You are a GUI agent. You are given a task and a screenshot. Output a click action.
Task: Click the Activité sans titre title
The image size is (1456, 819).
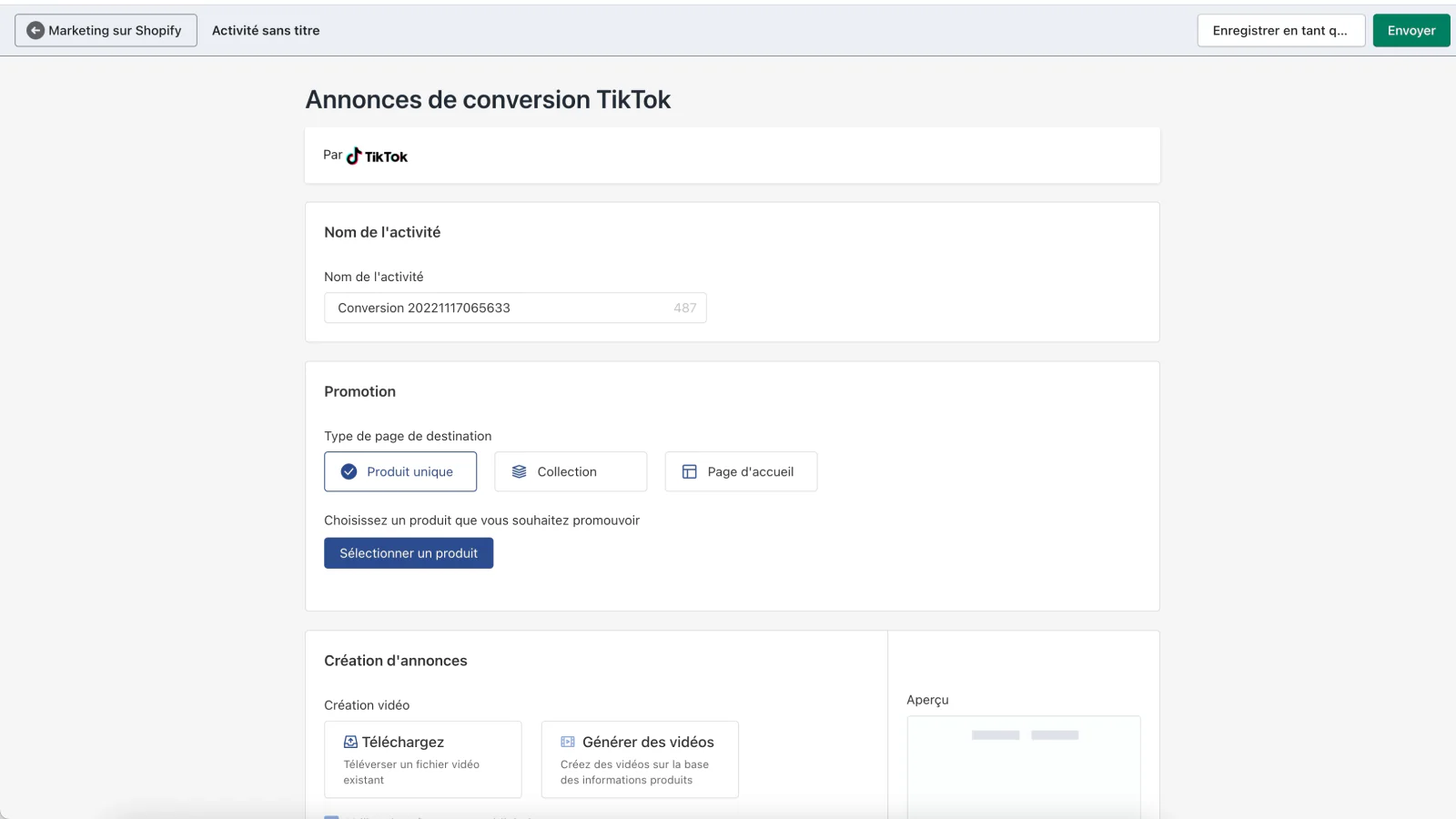coord(266,30)
